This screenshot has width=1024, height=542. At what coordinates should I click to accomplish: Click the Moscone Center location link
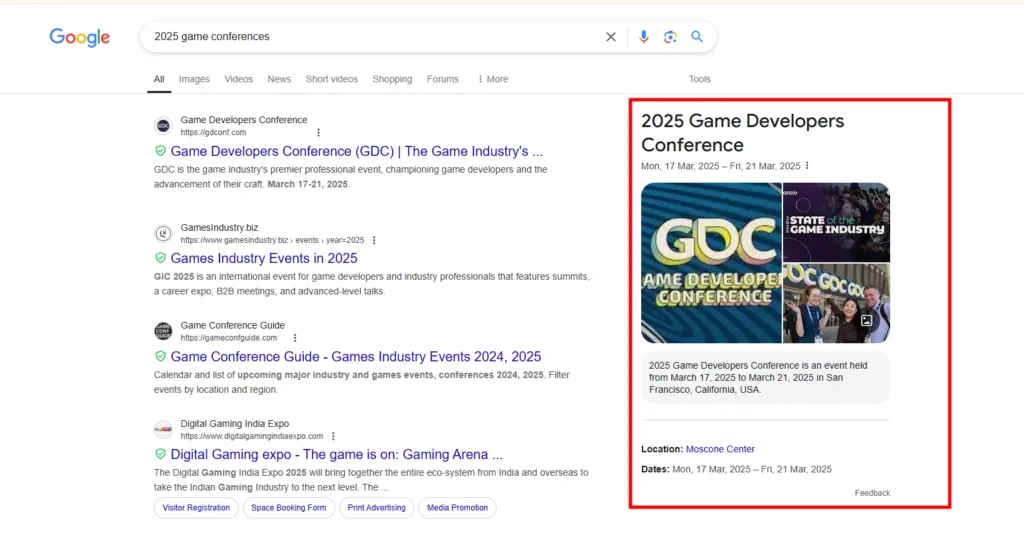[x=720, y=449]
